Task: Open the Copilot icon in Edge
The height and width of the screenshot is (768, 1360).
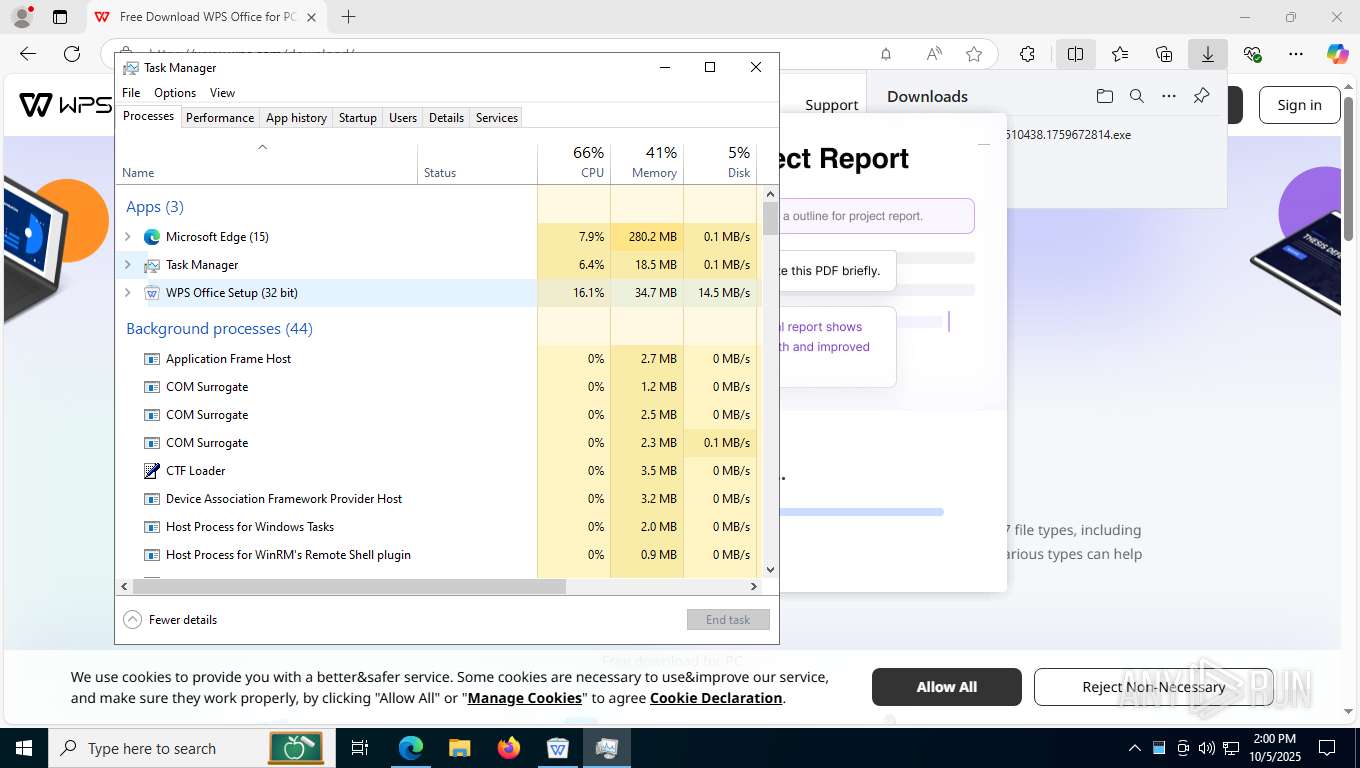Action: pyautogui.click(x=1338, y=54)
